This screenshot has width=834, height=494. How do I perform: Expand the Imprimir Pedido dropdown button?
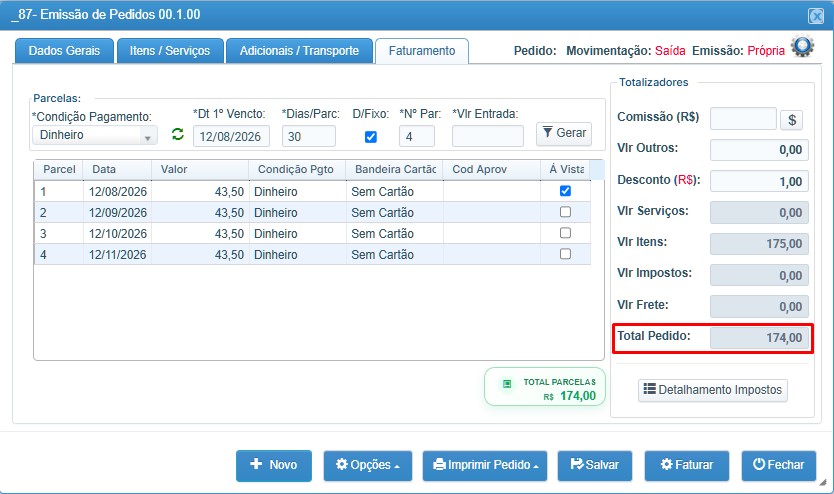485,465
